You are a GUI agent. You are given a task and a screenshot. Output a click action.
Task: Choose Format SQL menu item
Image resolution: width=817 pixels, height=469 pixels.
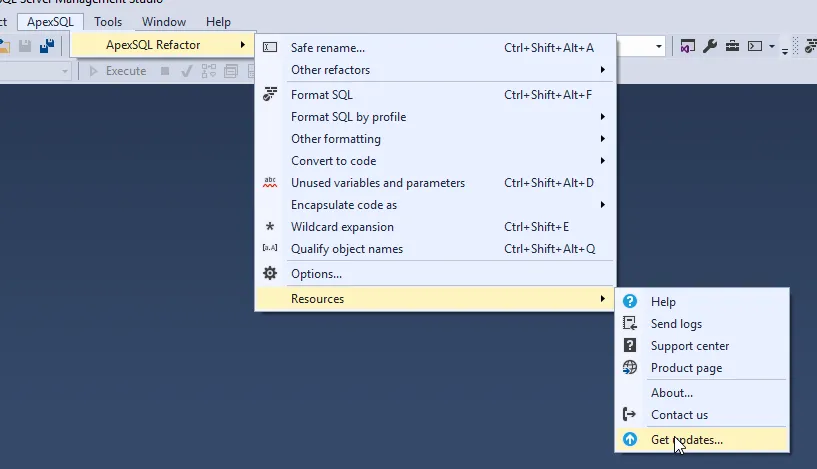click(435, 95)
